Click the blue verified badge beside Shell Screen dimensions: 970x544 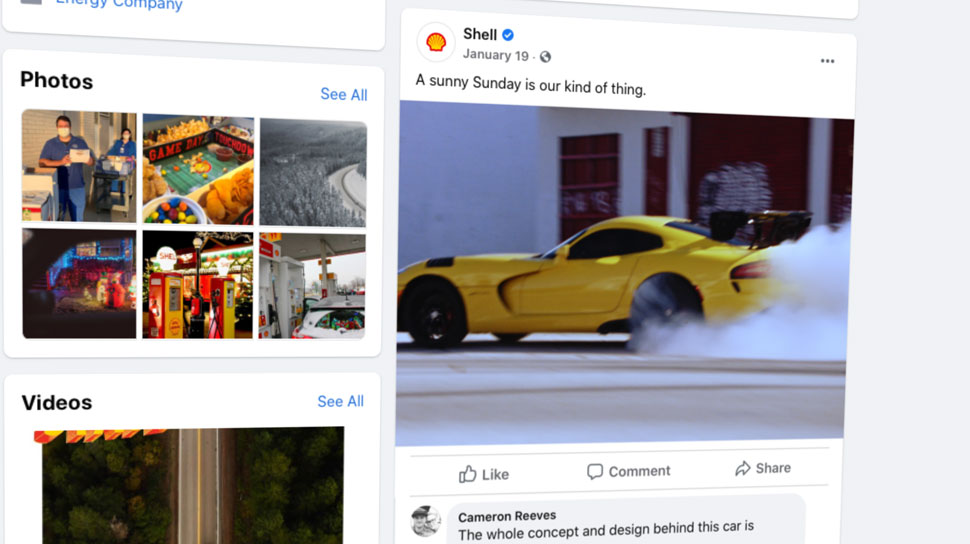tap(508, 35)
